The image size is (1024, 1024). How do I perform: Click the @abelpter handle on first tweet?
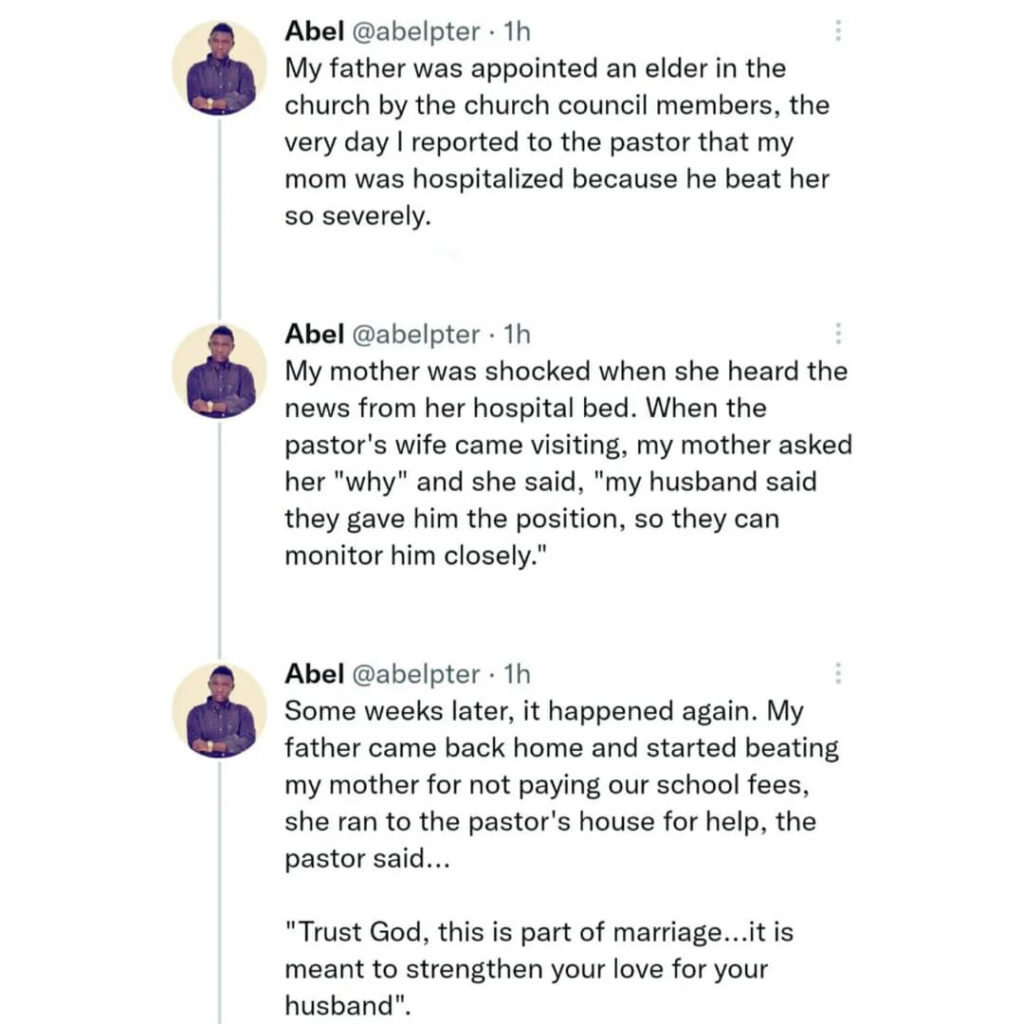416,31
